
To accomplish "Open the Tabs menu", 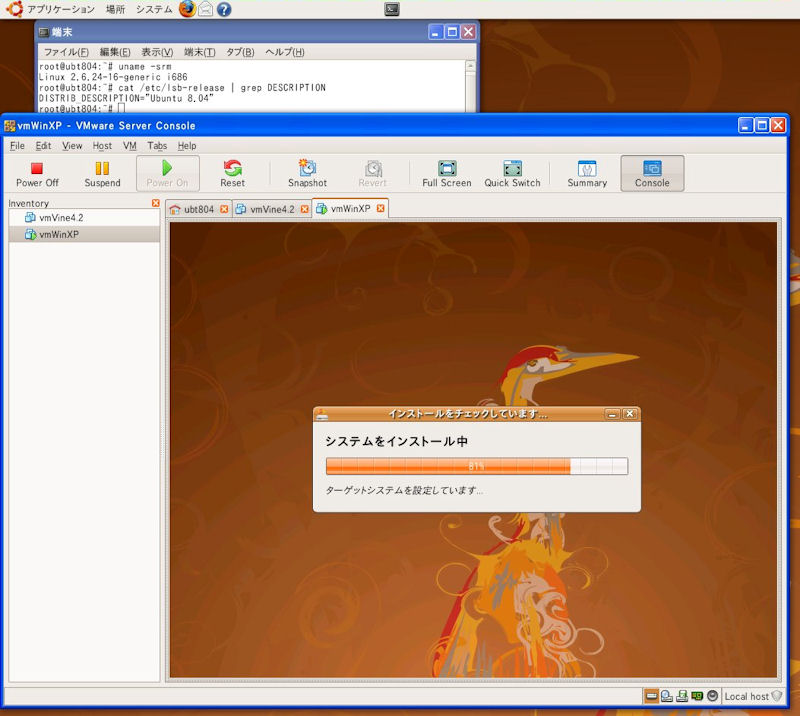I will coord(157,146).
